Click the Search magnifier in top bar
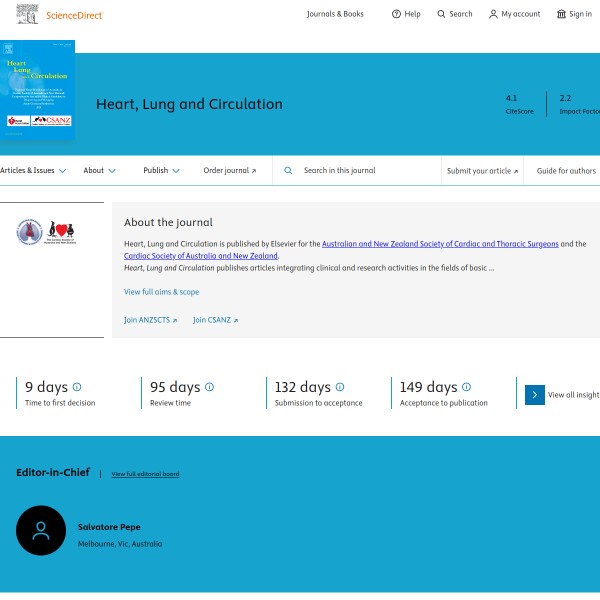 [442, 14]
